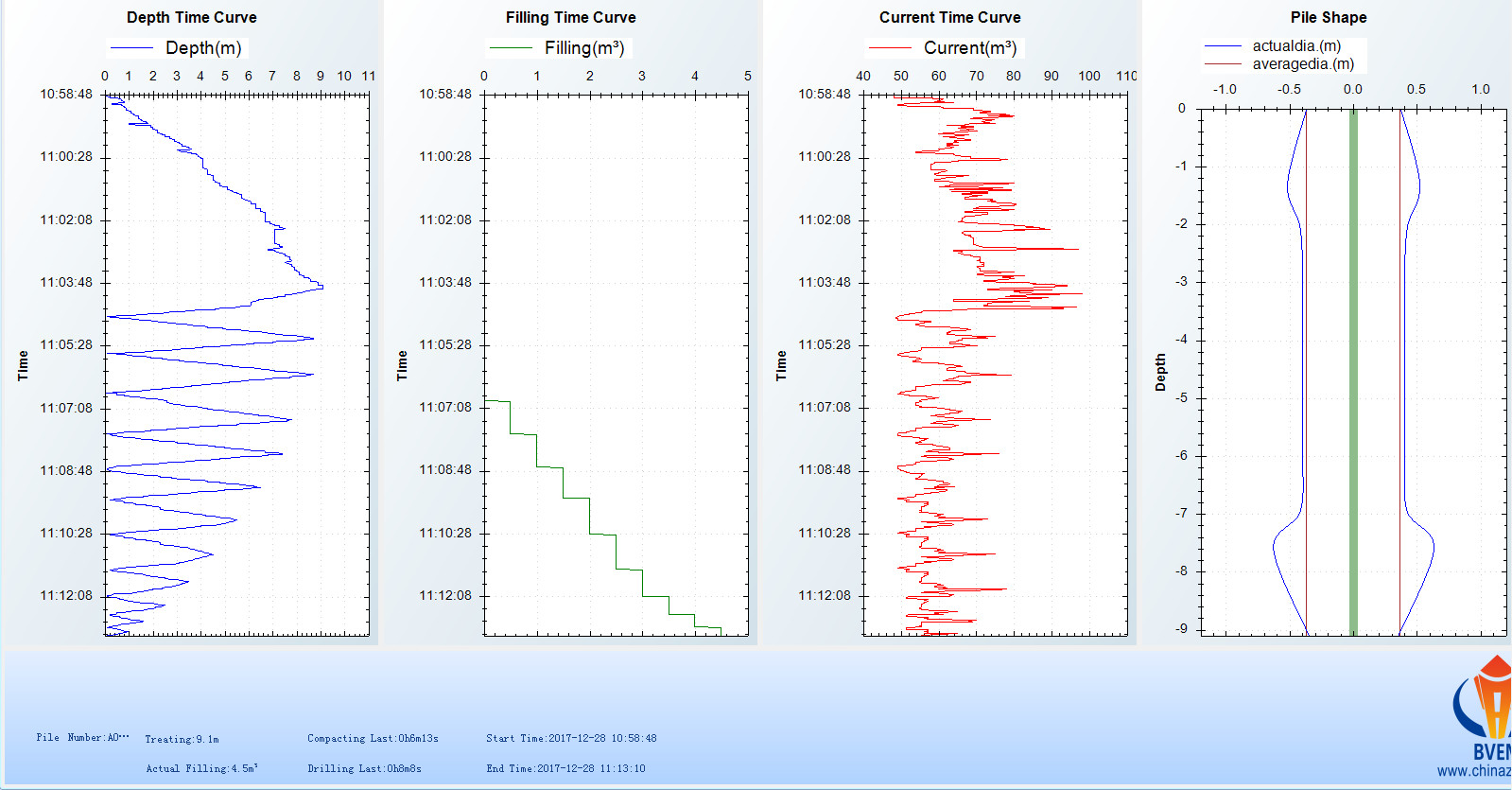Image resolution: width=1512 pixels, height=790 pixels.
Task: Click the averagedia.(m) legend entry
Action: point(1302,63)
